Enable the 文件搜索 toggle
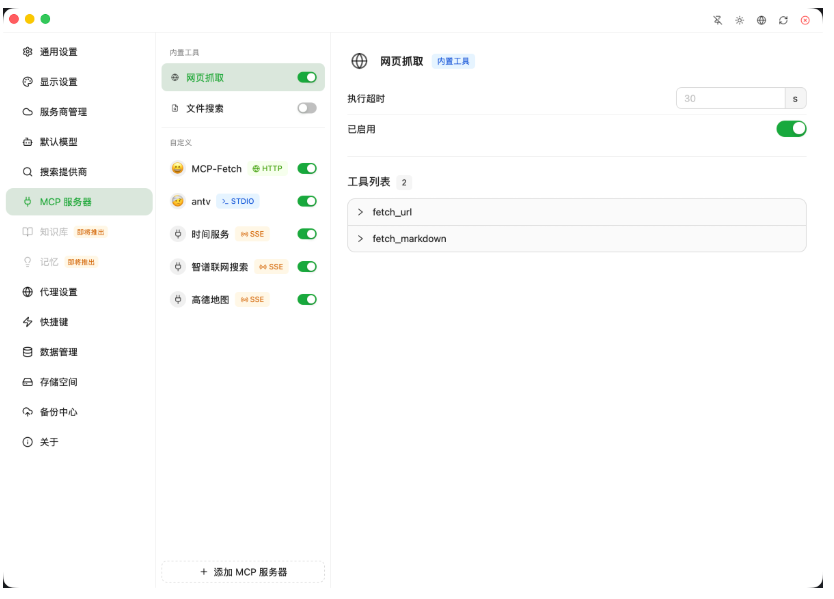 (x=307, y=109)
